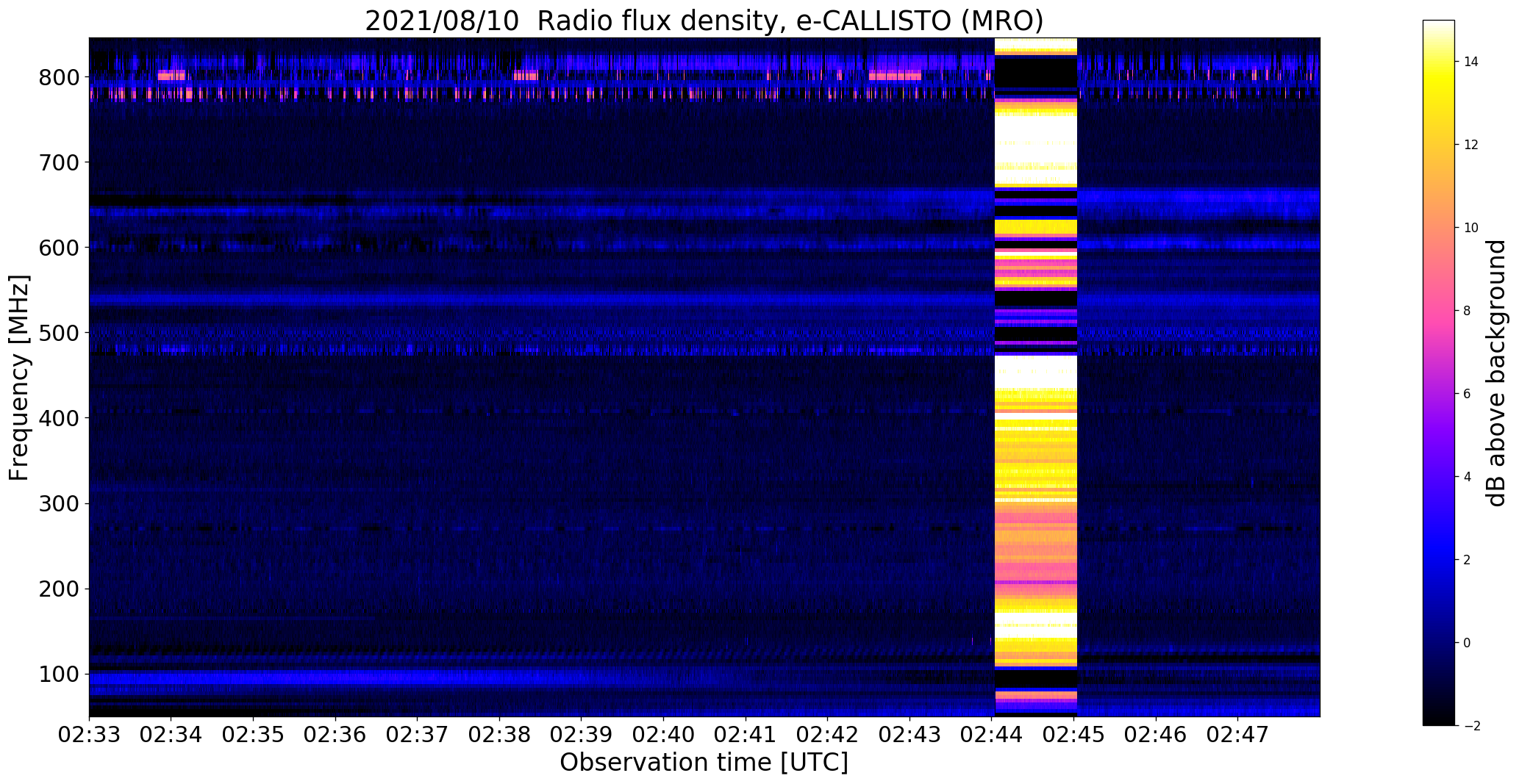Click the 400 frequency tick label
This screenshot has height=784, width=1519.
tap(59, 418)
